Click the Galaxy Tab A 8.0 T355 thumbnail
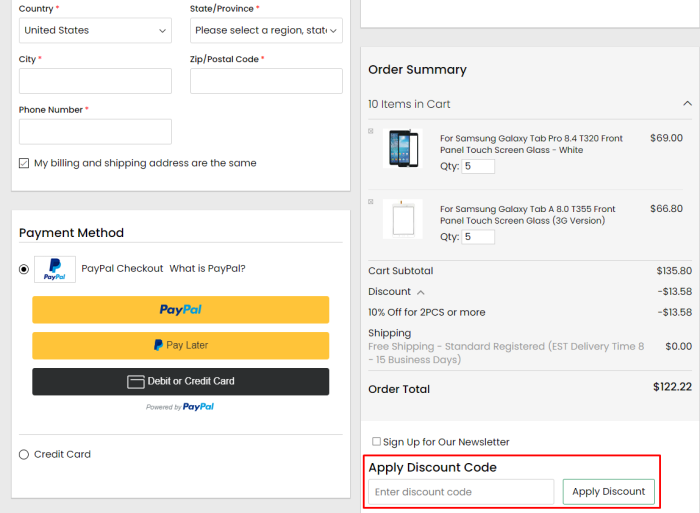The width and height of the screenshot is (700, 513). tap(403, 219)
